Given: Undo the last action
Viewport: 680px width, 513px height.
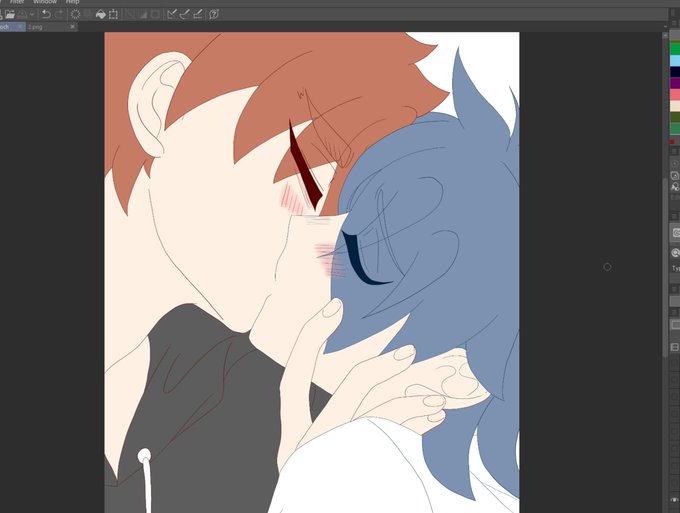Looking at the screenshot, I should tap(46, 14).
